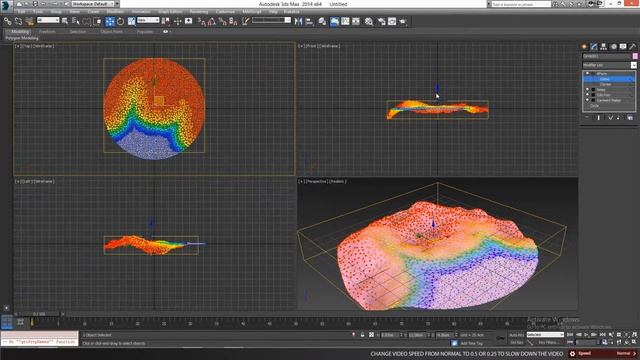
Task: Click the Align tool icon
Action: click(x=309, y=21)
